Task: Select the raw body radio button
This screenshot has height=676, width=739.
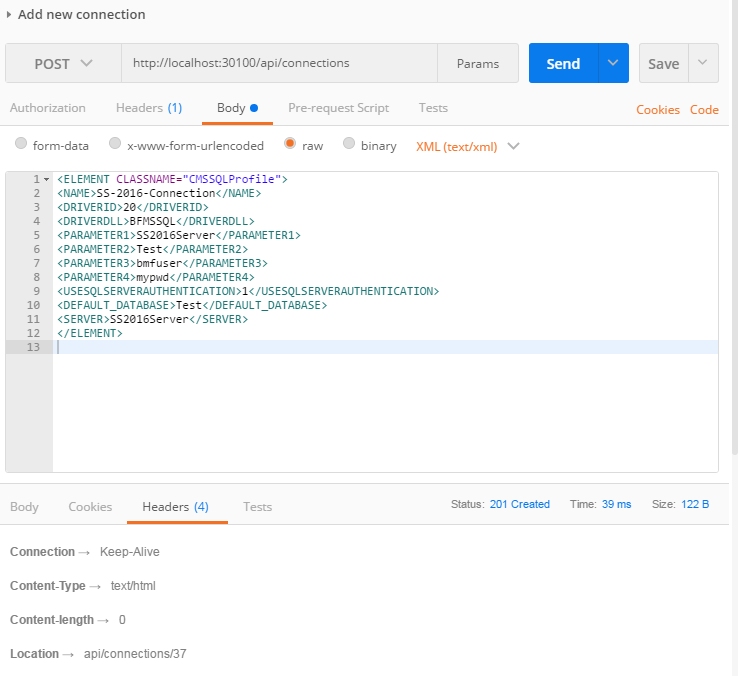Action: point(290,143)
